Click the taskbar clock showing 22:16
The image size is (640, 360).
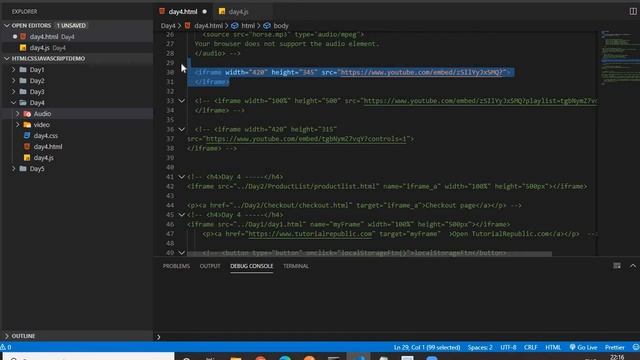click(617, 357)
